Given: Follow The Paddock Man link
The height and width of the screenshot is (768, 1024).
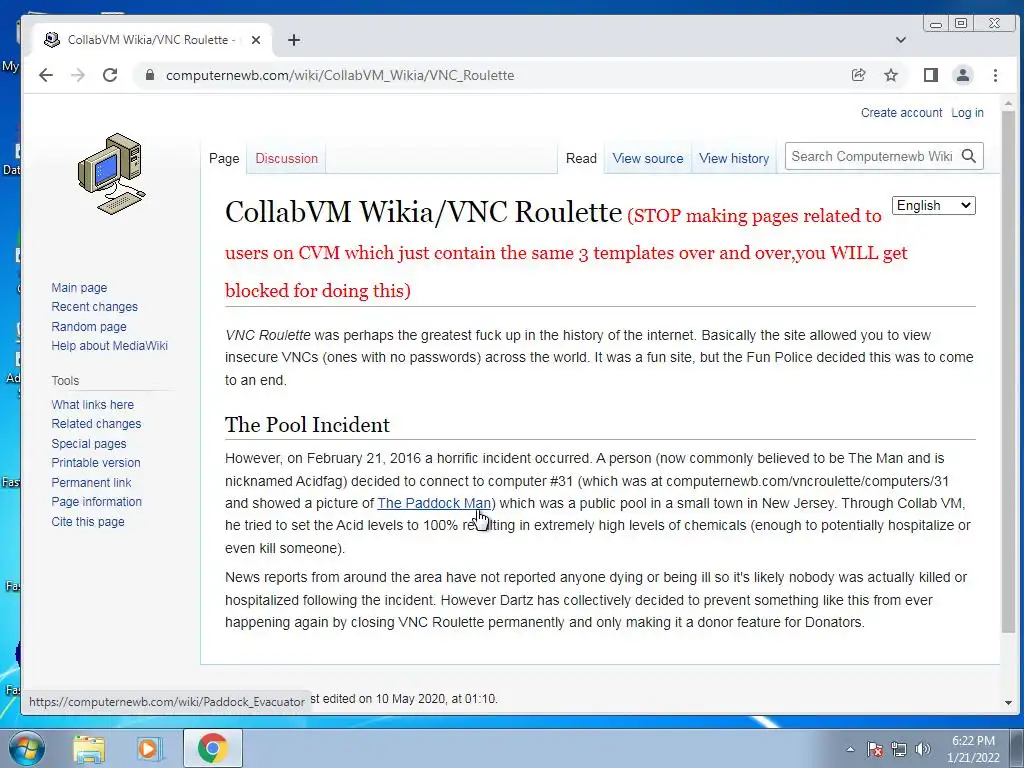Looking at the screenshot, I should 434,503.
